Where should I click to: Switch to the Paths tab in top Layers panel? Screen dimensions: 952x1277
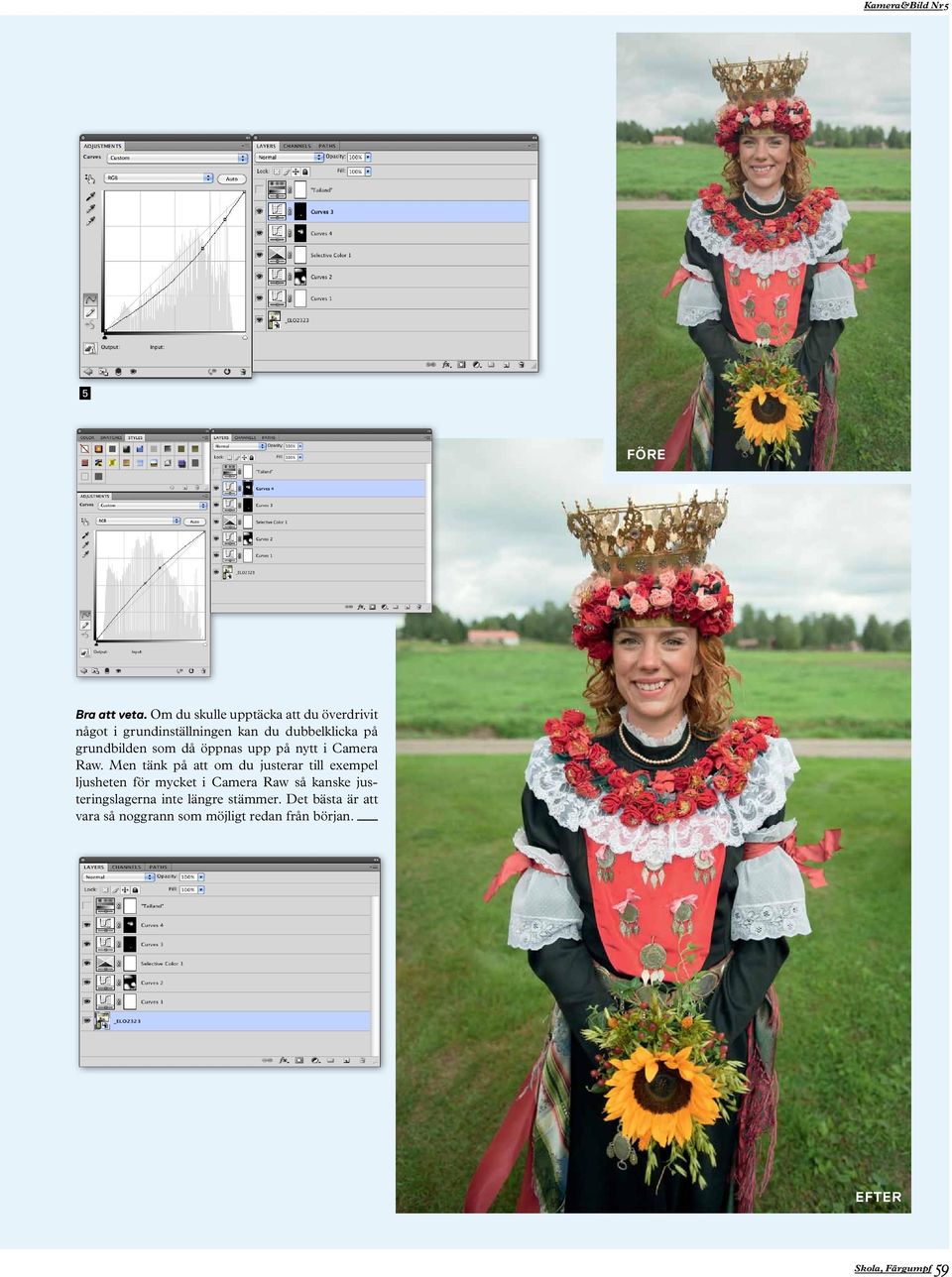click(327, 146)
